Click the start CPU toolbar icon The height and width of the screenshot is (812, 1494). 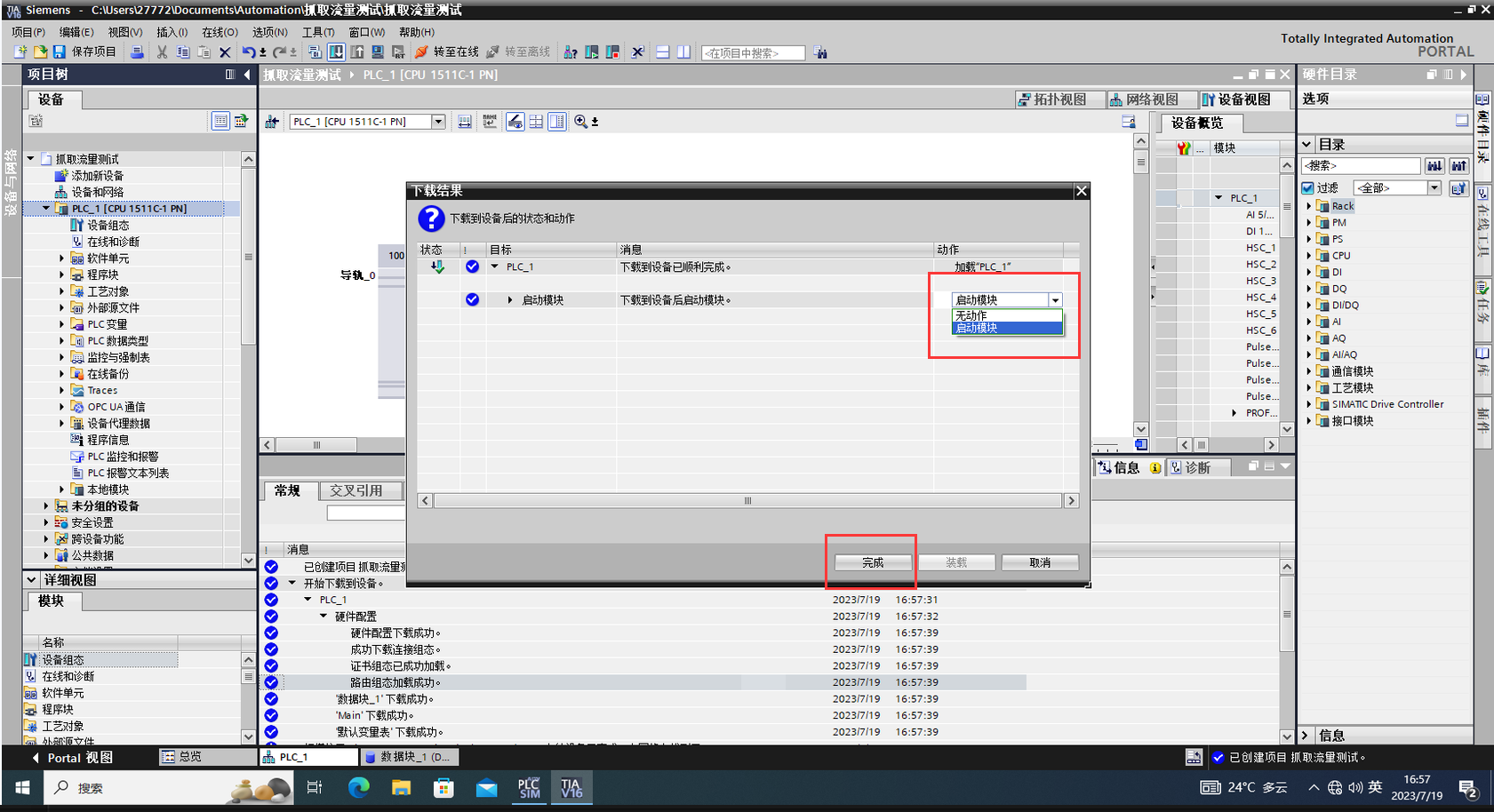(x=592, y=52)
